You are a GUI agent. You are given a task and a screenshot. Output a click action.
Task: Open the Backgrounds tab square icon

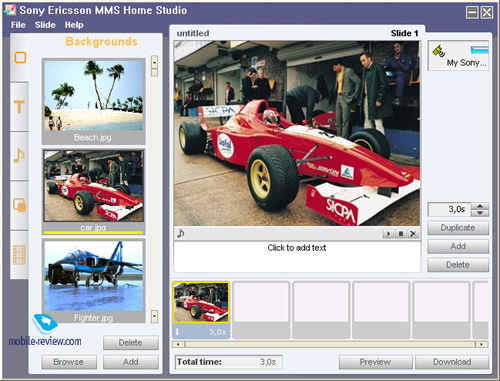(20, 57)
